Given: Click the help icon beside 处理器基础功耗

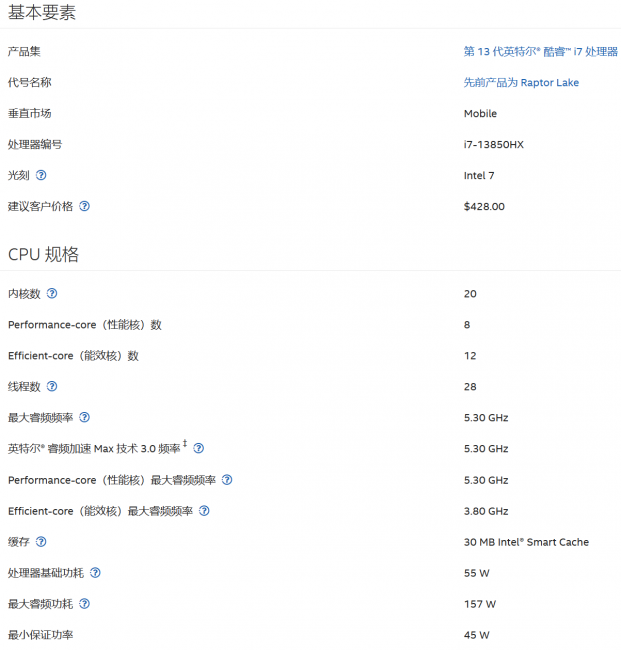Looking at the screenshot, I should click(x=95, y=572).
